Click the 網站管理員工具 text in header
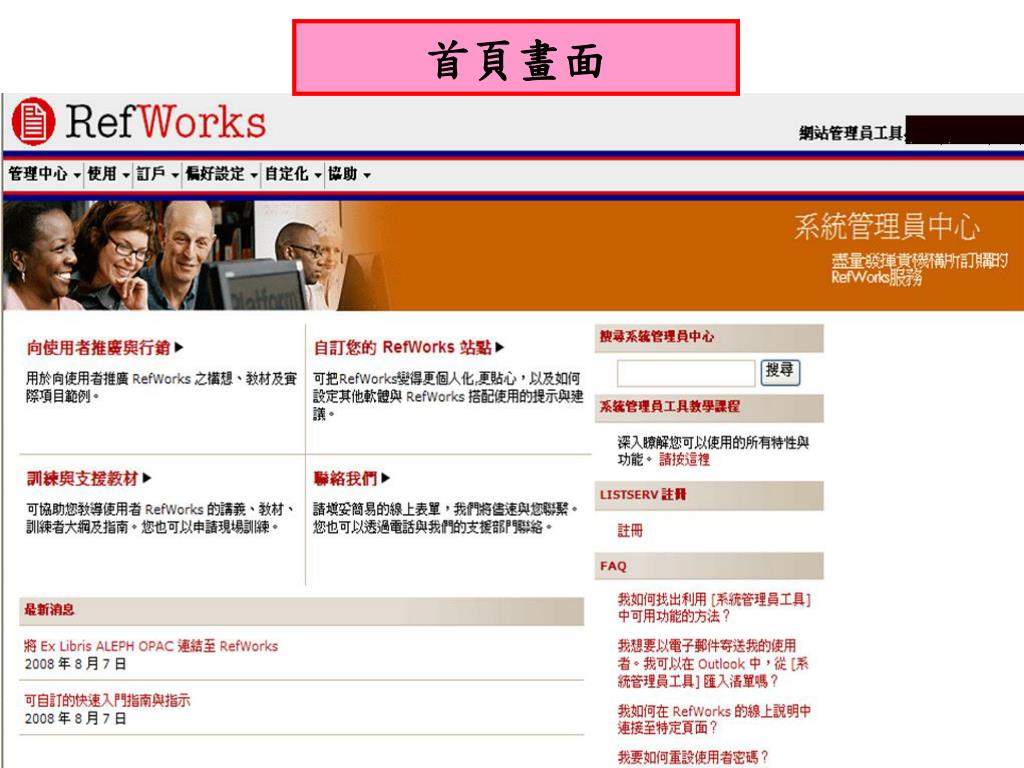Image resolution: width=1024 pixels, height=768 pixels. pyautogui.click(x=851, y=133)
